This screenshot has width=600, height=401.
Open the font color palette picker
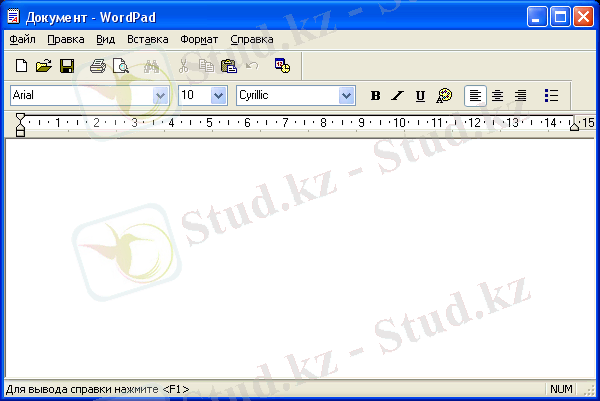coord(445,96)
